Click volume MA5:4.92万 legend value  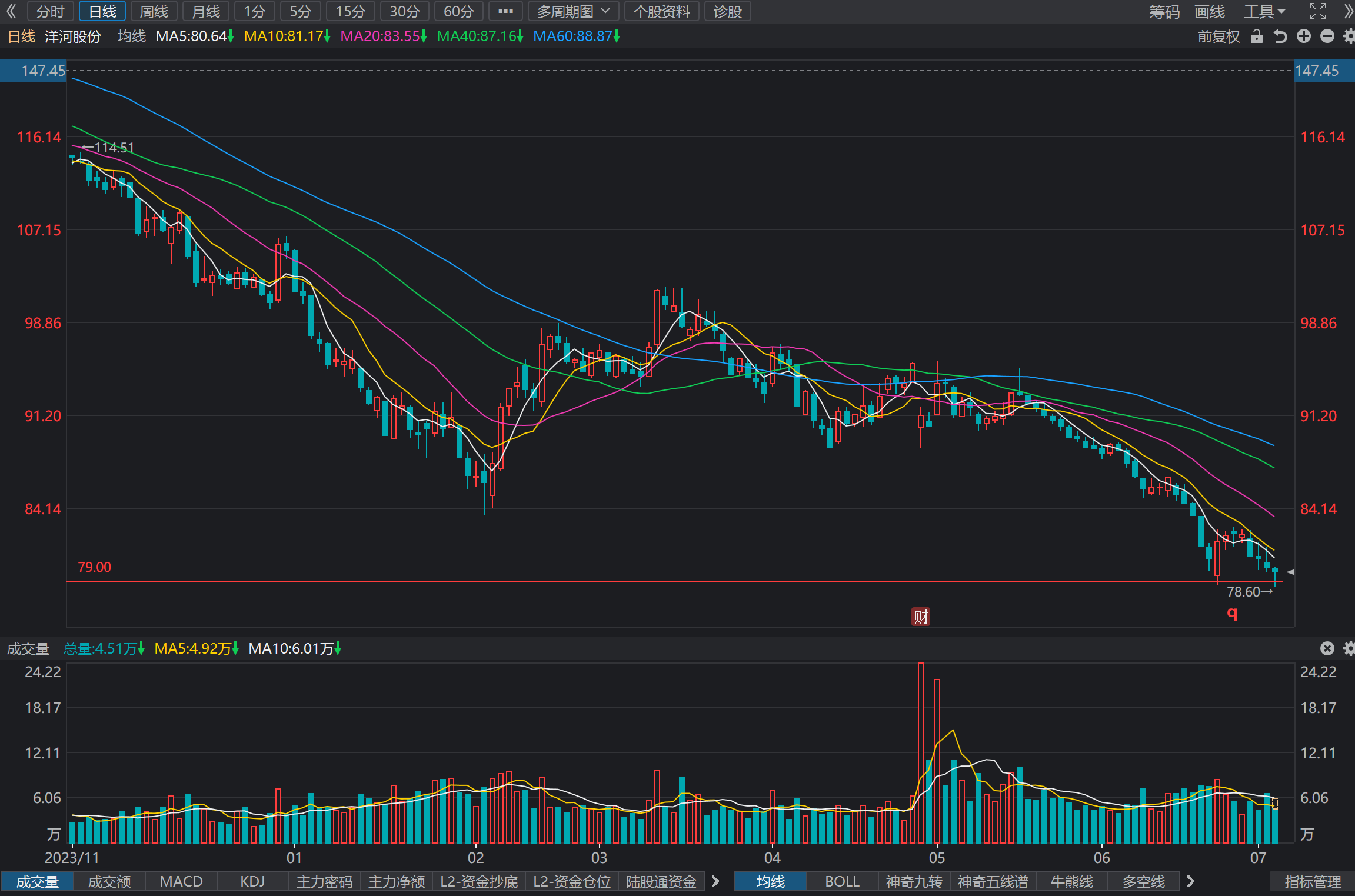197,648
